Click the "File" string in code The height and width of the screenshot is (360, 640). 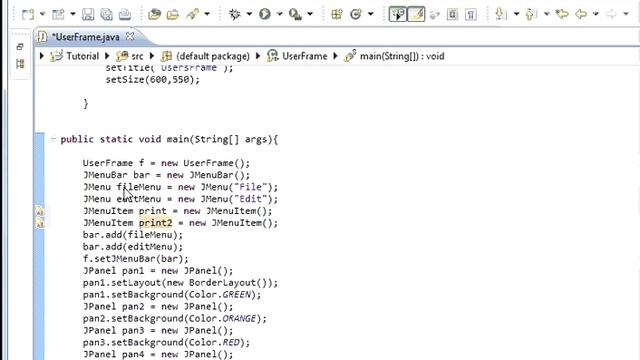coord(250,187)
